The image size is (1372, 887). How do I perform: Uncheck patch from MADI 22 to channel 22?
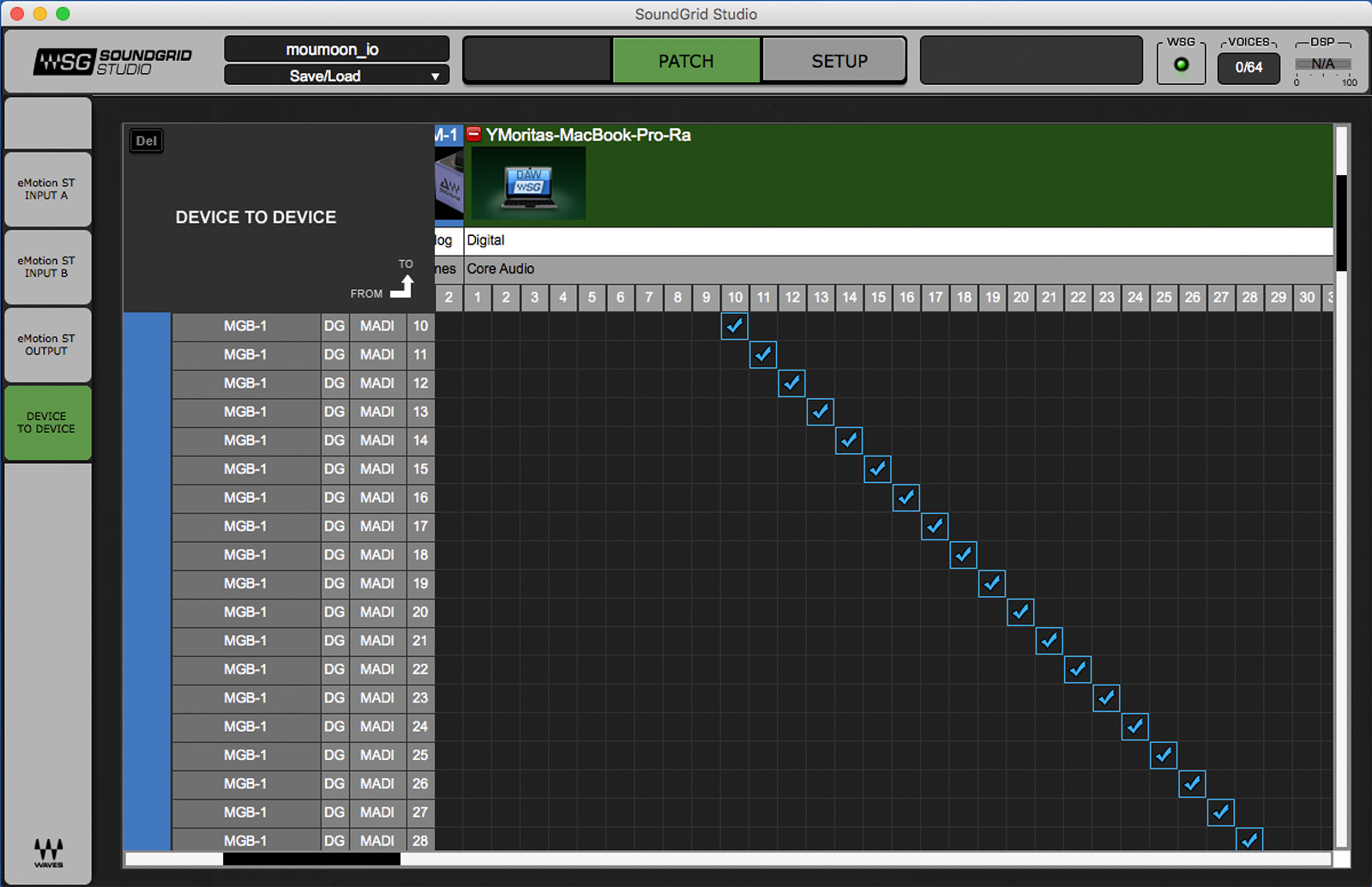pyautogui.click(x=1078, y=669)
